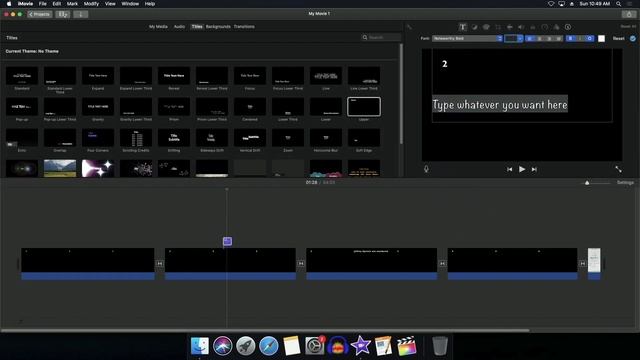
Task: Select the purple title clip above the timeline
Action: (x=227, y=242)
